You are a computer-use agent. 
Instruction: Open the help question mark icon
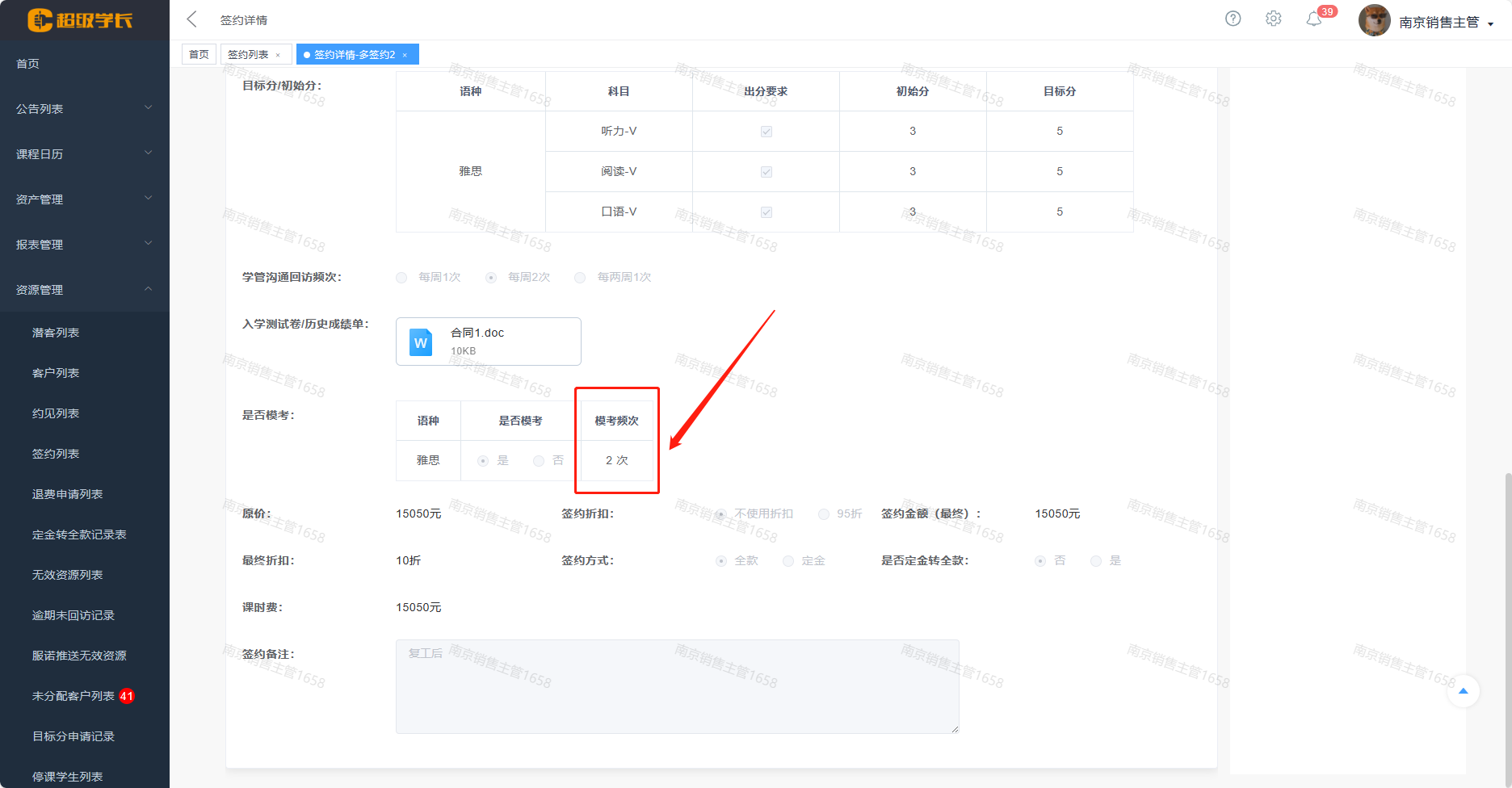[x=1233, y=19]
